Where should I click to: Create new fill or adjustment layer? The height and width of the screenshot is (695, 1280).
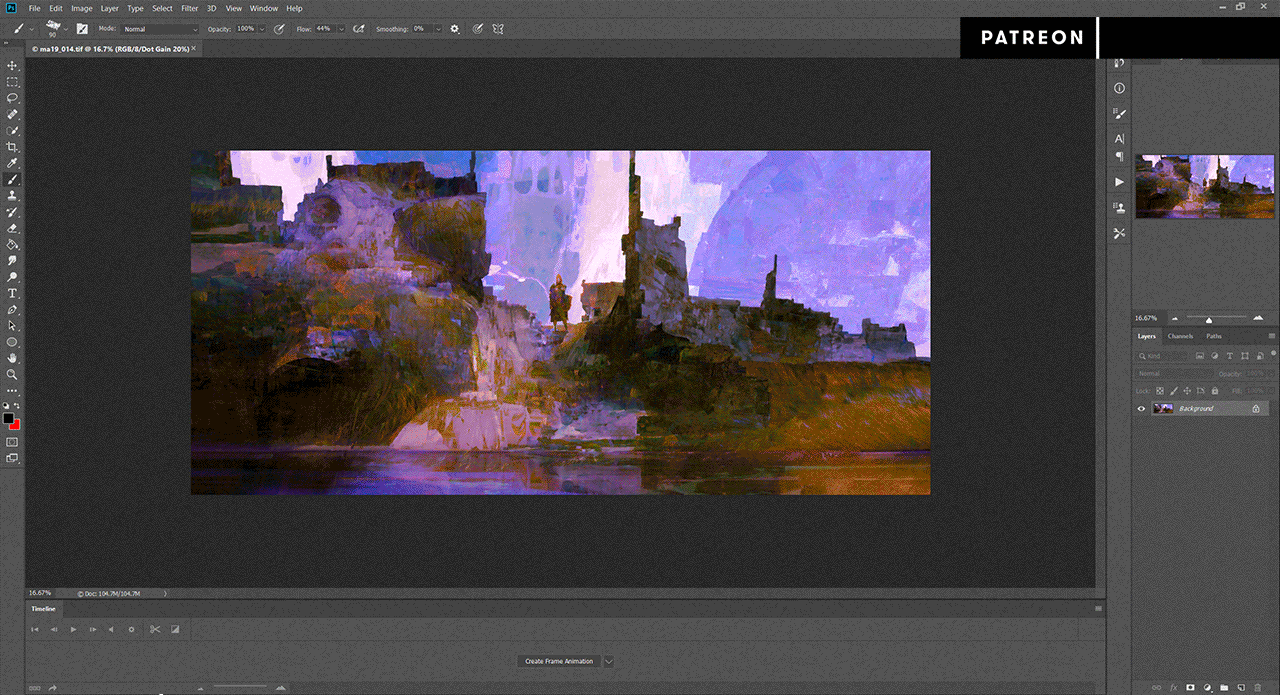(1207, 687)
